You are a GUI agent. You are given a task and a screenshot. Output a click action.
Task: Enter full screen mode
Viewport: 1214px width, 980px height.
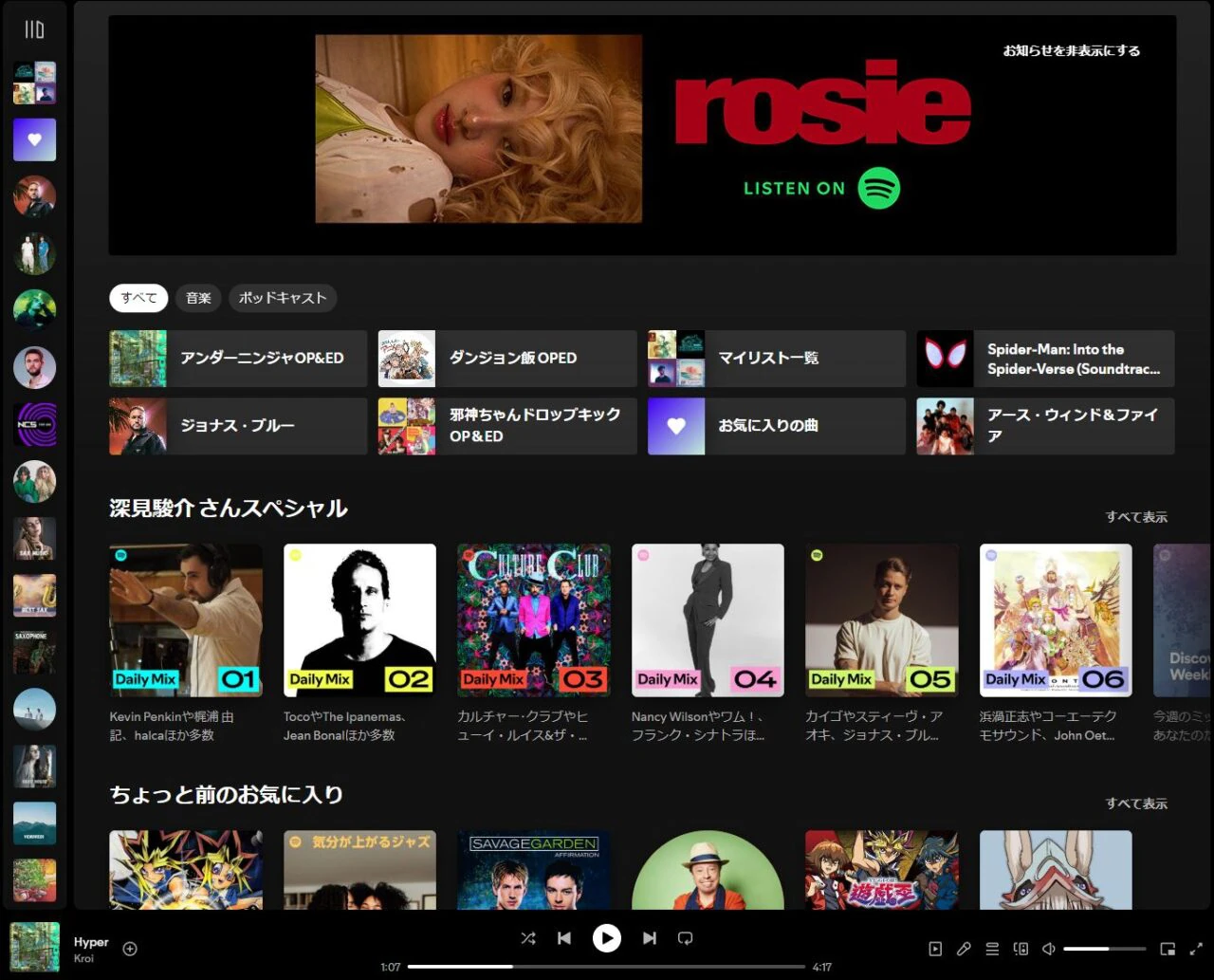pyautogui.click(x=1196, y=949)
